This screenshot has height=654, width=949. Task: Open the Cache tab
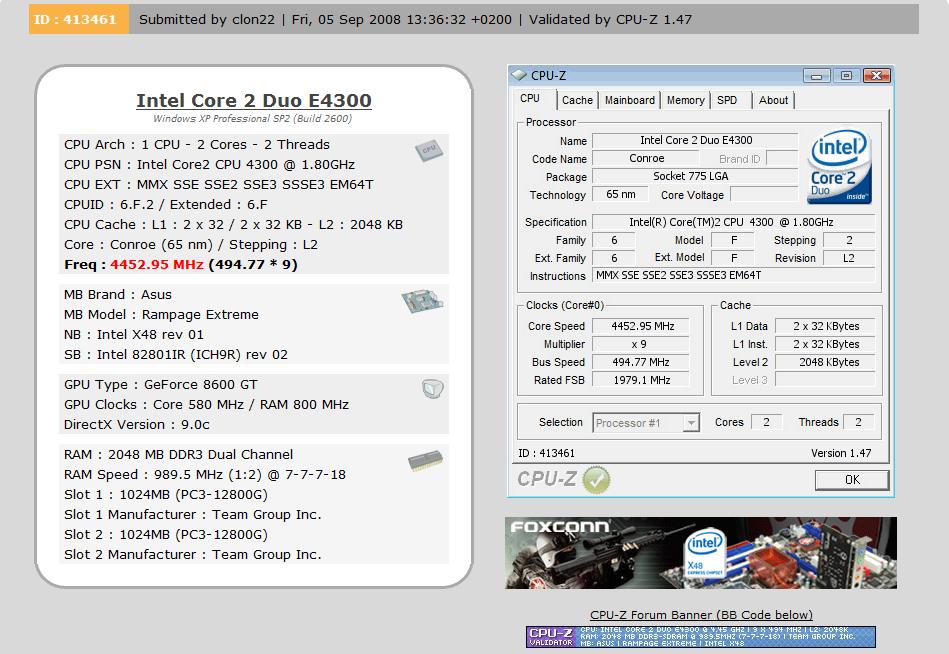point(577,100)
